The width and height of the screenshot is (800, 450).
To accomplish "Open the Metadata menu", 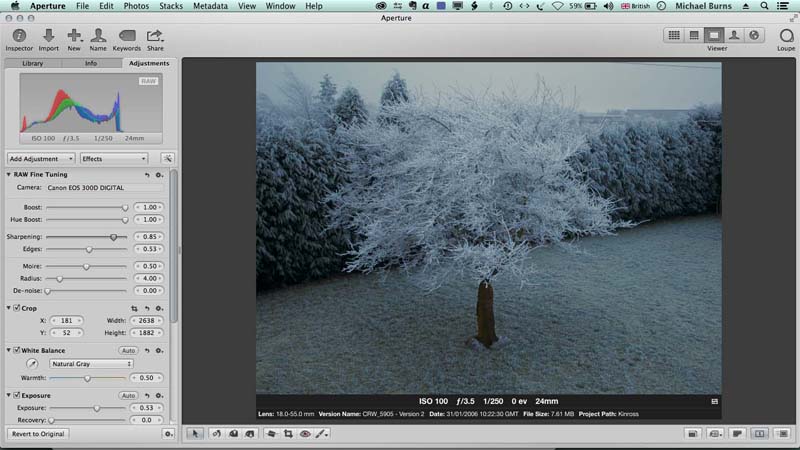I will [210, 6].
